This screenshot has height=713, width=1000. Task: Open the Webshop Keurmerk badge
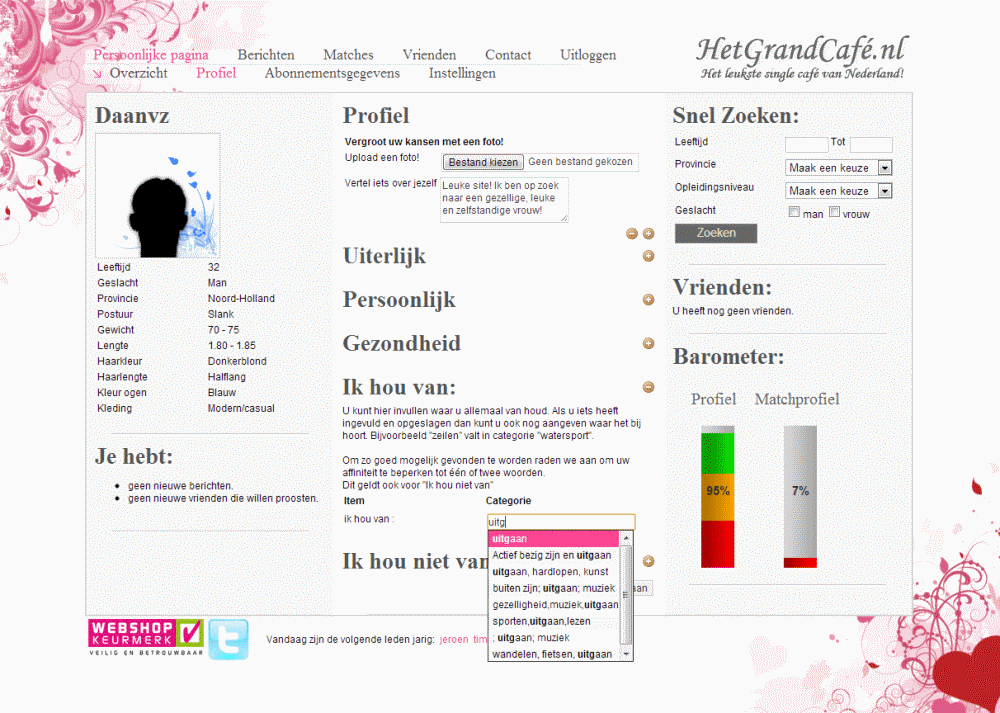click(146, 637)
